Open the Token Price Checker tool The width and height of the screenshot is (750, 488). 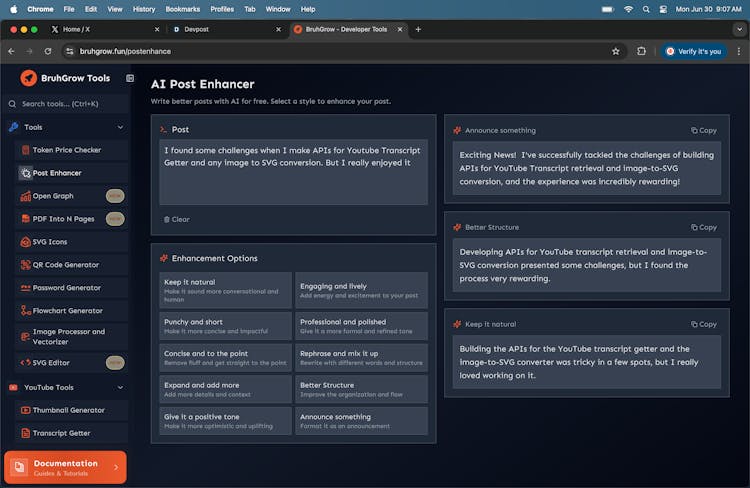point(66,150)
